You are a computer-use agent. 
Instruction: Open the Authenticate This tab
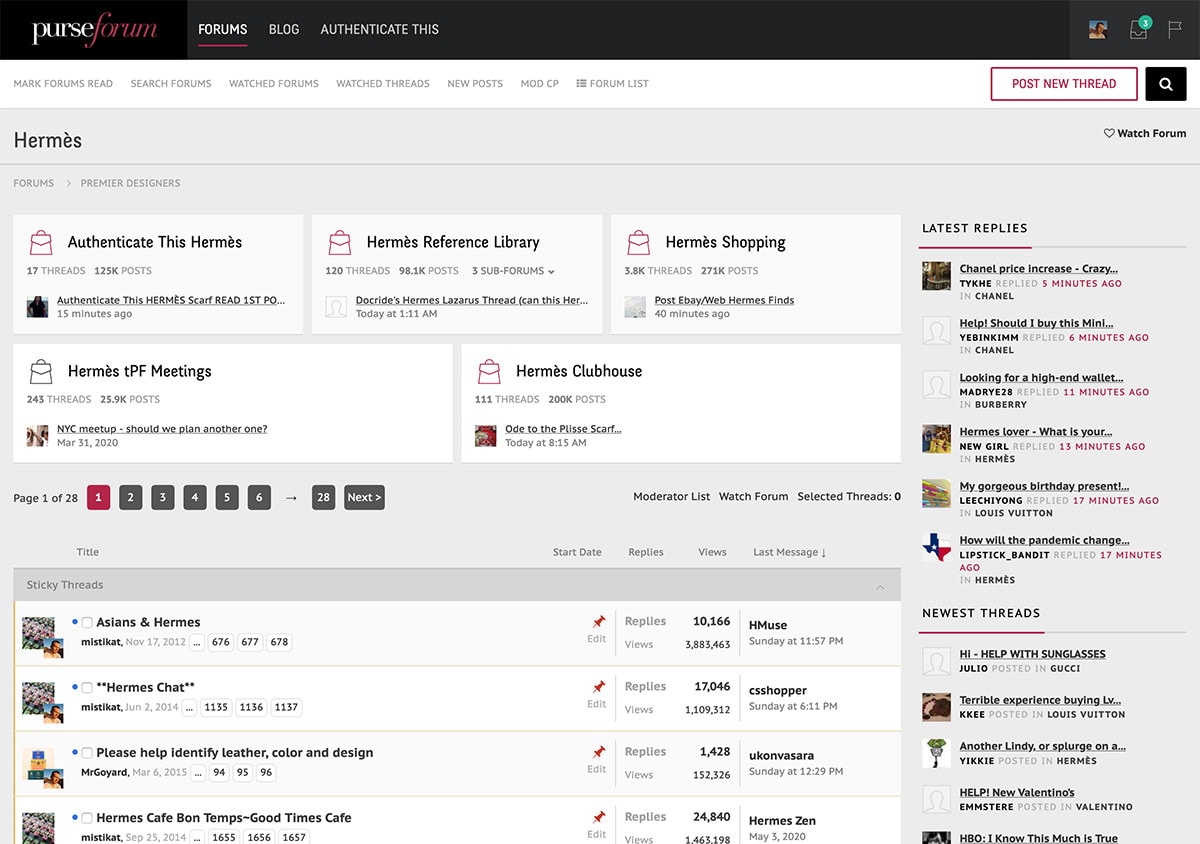(380, 30)
